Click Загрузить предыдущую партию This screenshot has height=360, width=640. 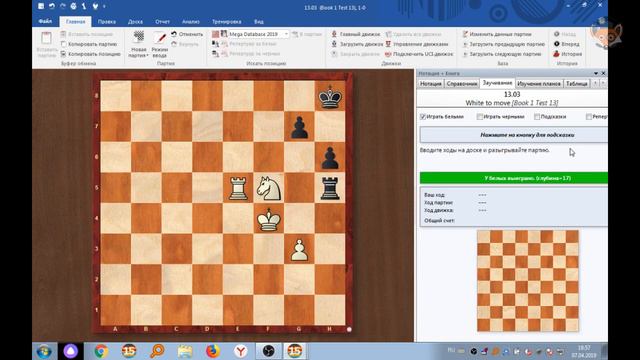[504, 44]
